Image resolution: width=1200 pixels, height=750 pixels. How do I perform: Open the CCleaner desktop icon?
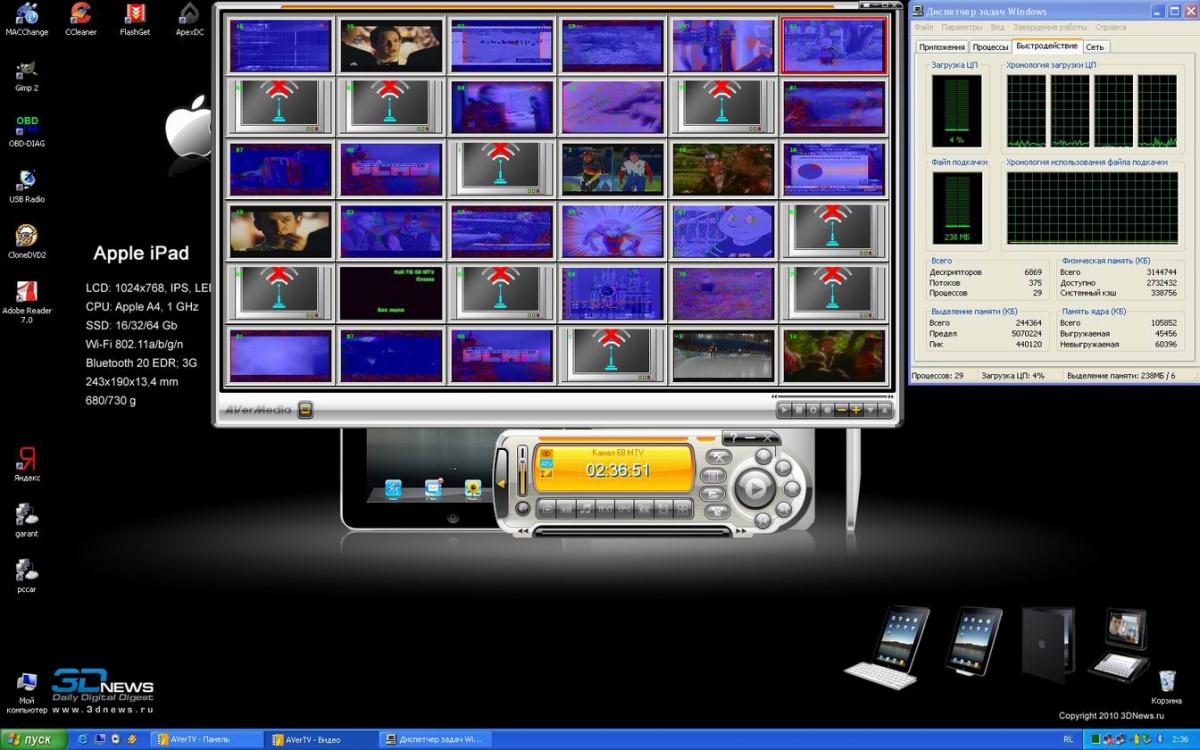[78, 14]
